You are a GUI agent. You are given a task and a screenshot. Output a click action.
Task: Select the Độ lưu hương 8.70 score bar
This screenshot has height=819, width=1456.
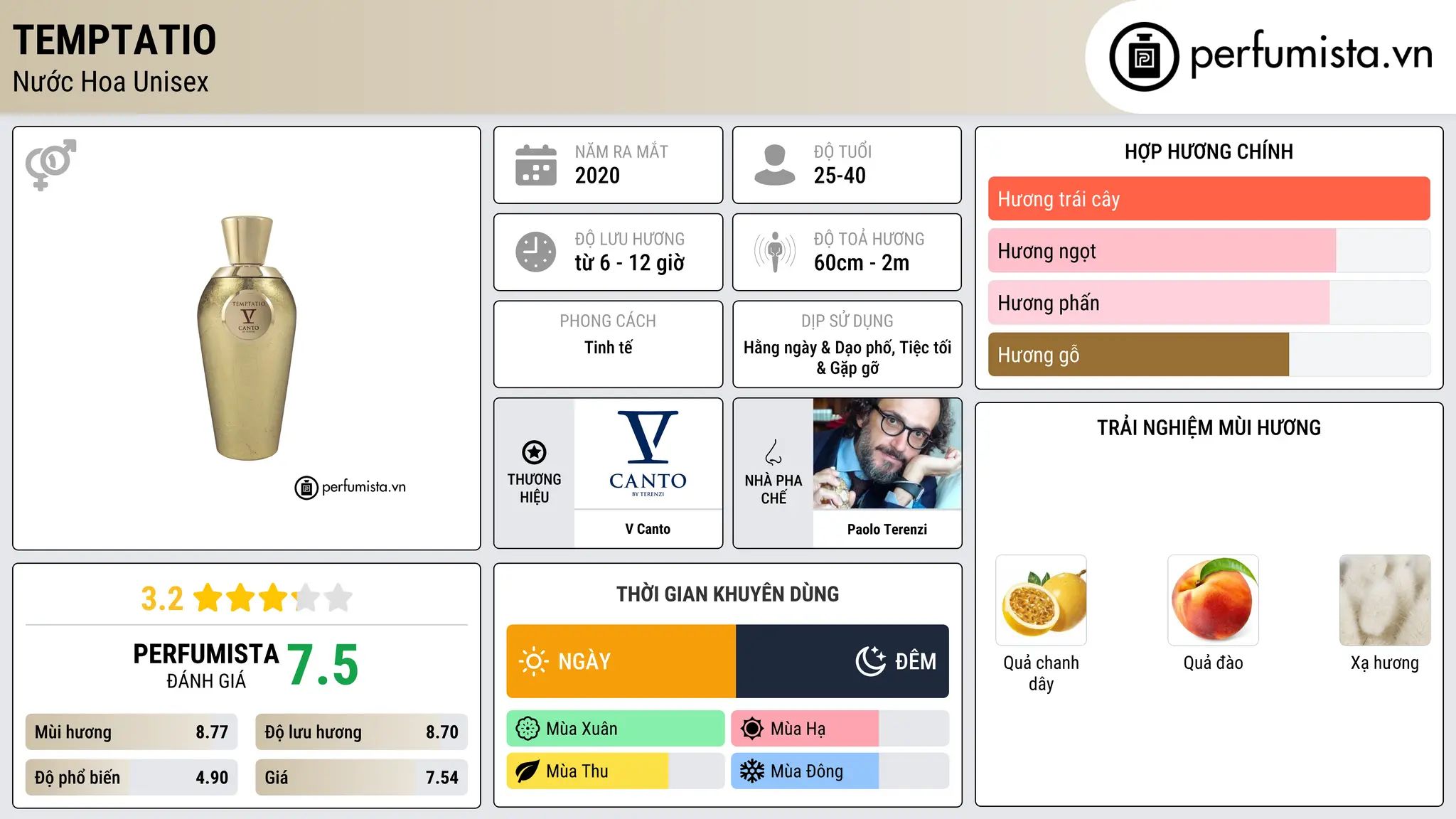click(361, 732)
